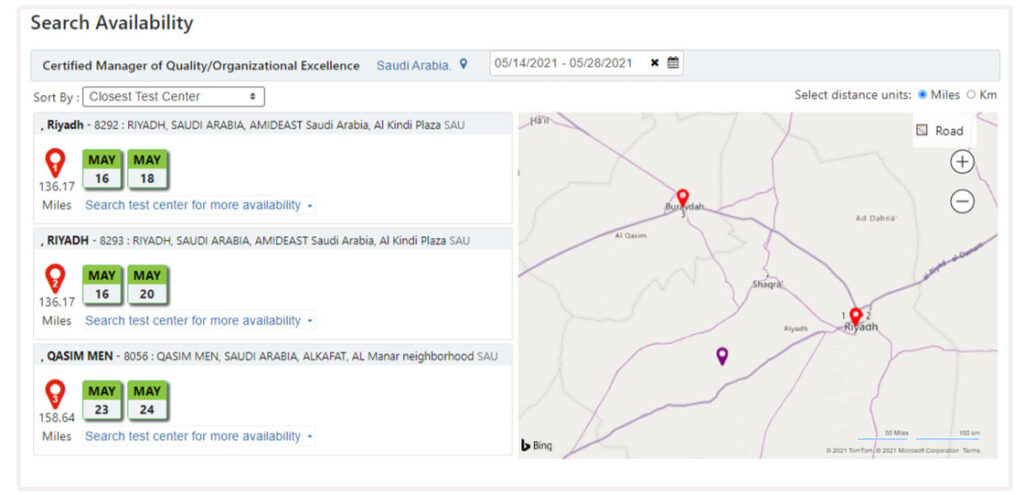1024x495 pixels.
Task: Click the date range input field
Action: [x=566, y=63]
